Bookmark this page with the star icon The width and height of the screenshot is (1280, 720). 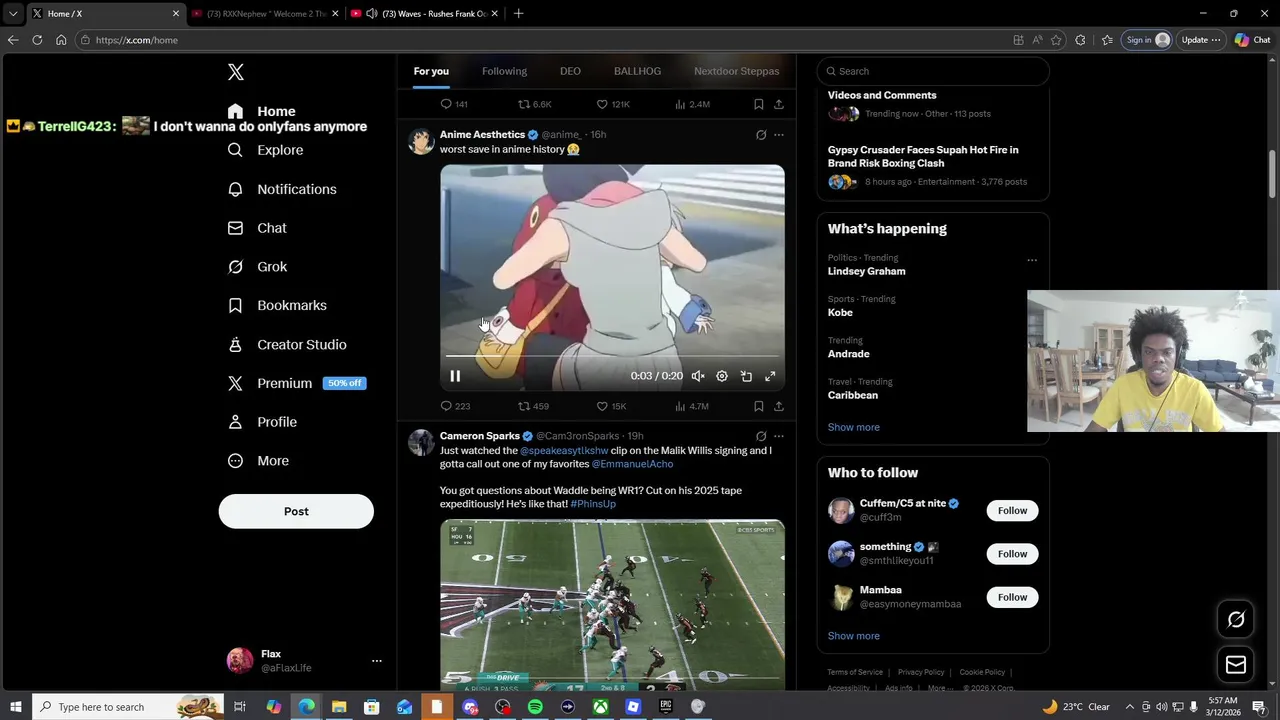[x=1056, y=40]
